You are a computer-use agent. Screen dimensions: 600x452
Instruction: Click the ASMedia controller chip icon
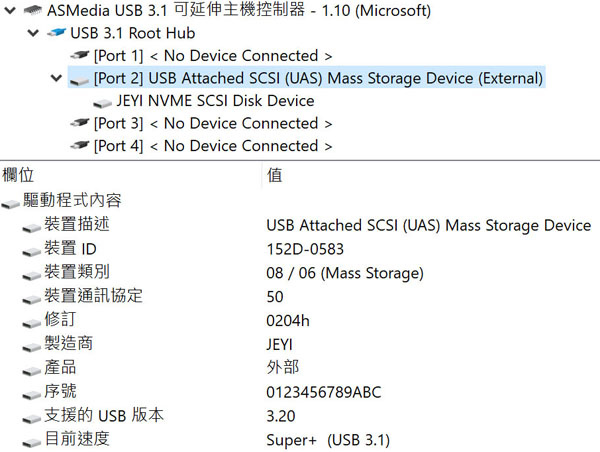pos(33,10)
